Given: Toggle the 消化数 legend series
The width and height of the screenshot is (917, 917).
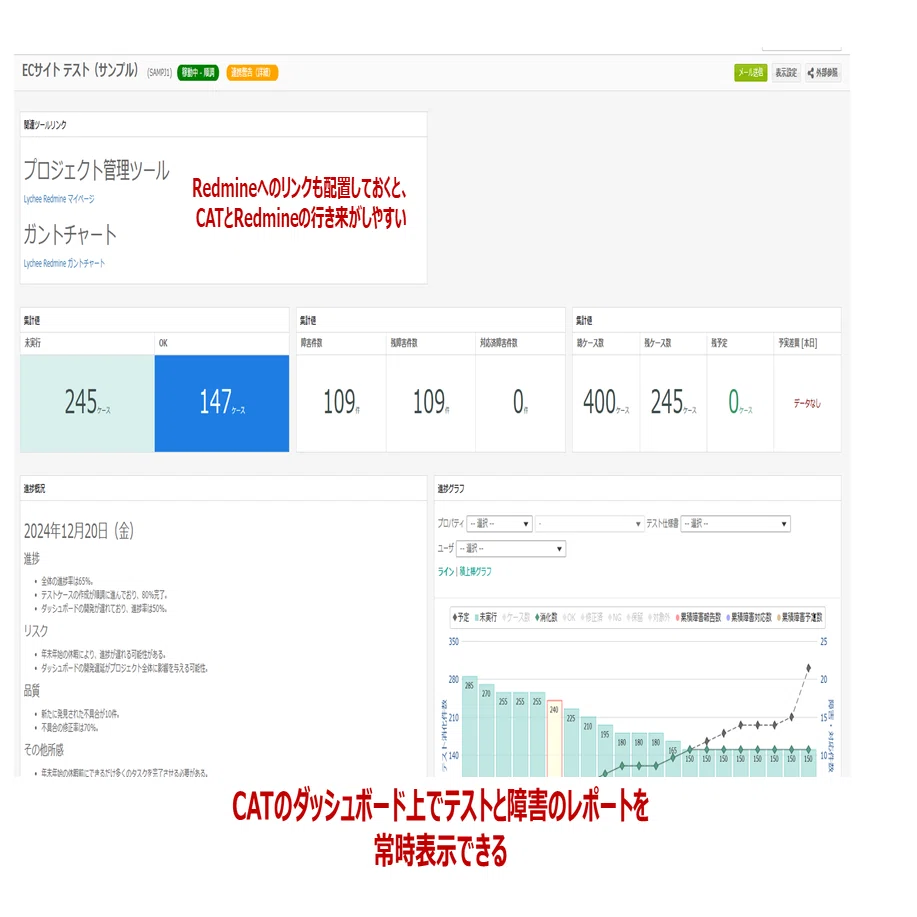Looking at the screenshot, I should [546, 617].
